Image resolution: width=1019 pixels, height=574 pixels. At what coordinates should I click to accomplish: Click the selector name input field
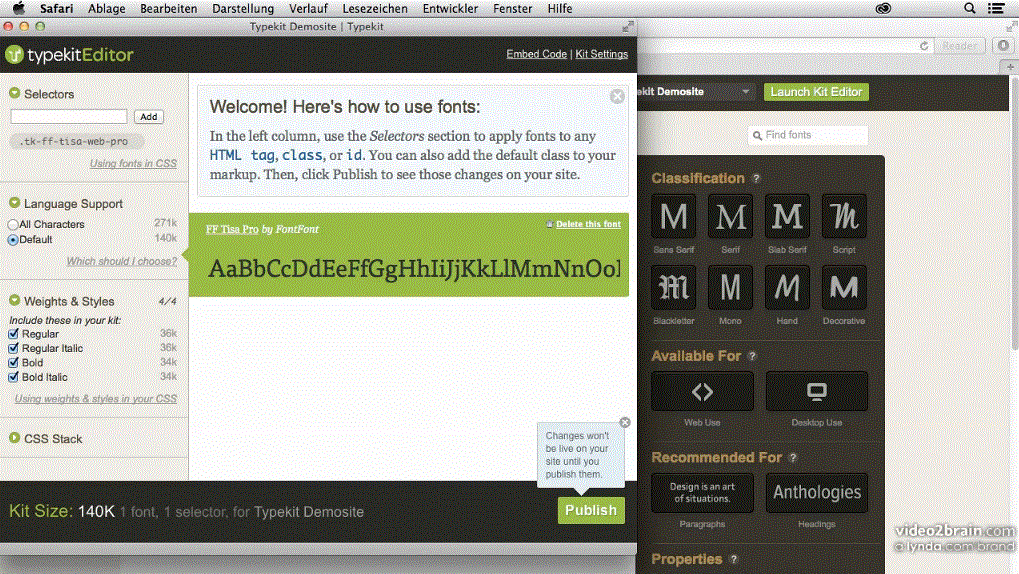(69, 116)
